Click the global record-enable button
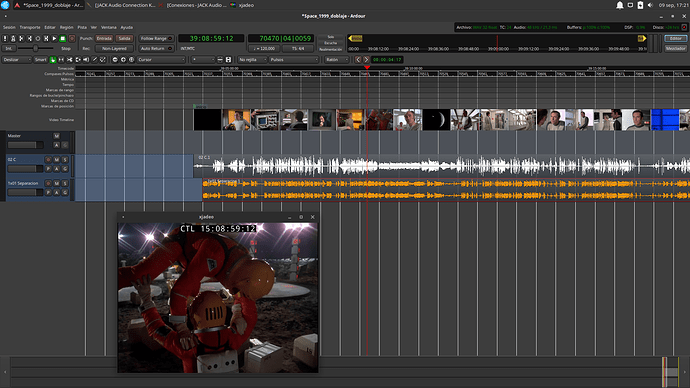690x388 pixels. tap(72, 39)
